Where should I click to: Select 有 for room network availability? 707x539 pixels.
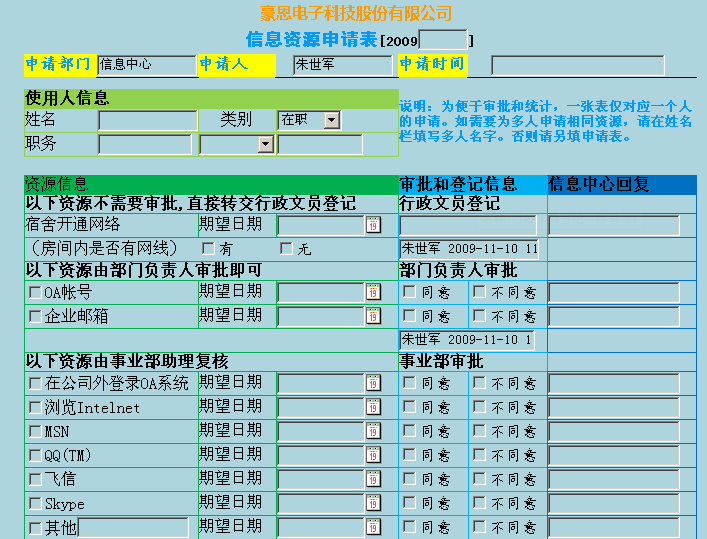[x=208, y=248]
